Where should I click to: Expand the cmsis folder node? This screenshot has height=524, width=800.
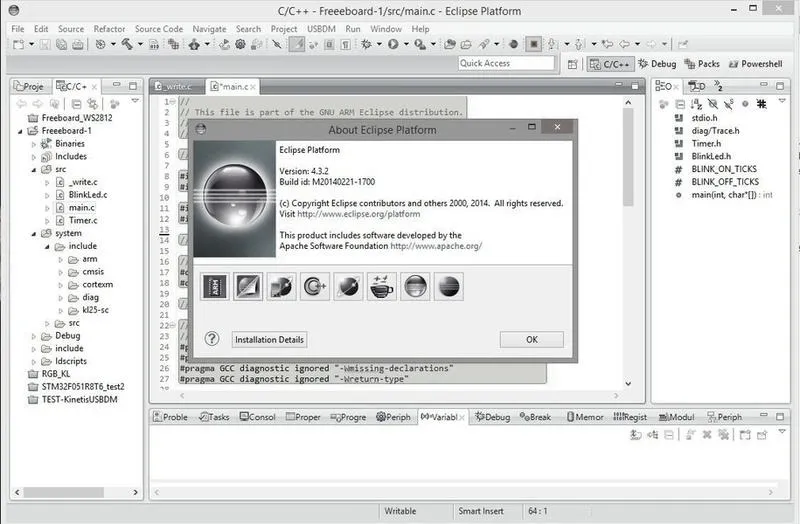pos(61,272)
